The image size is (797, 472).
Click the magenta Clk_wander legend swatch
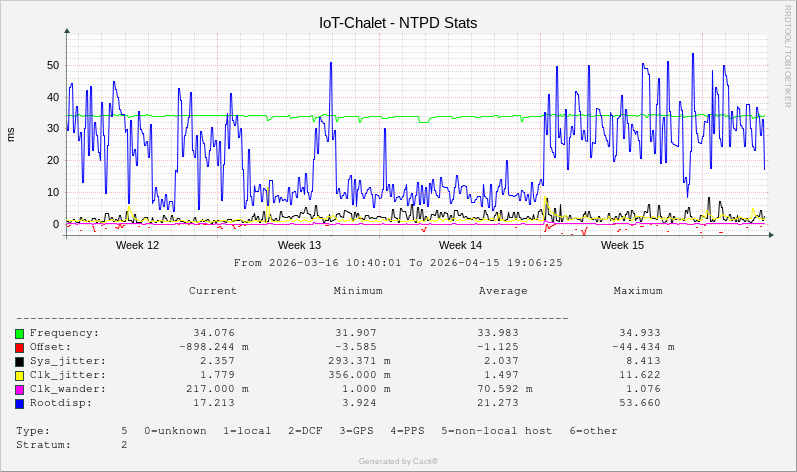click(19, 389)
